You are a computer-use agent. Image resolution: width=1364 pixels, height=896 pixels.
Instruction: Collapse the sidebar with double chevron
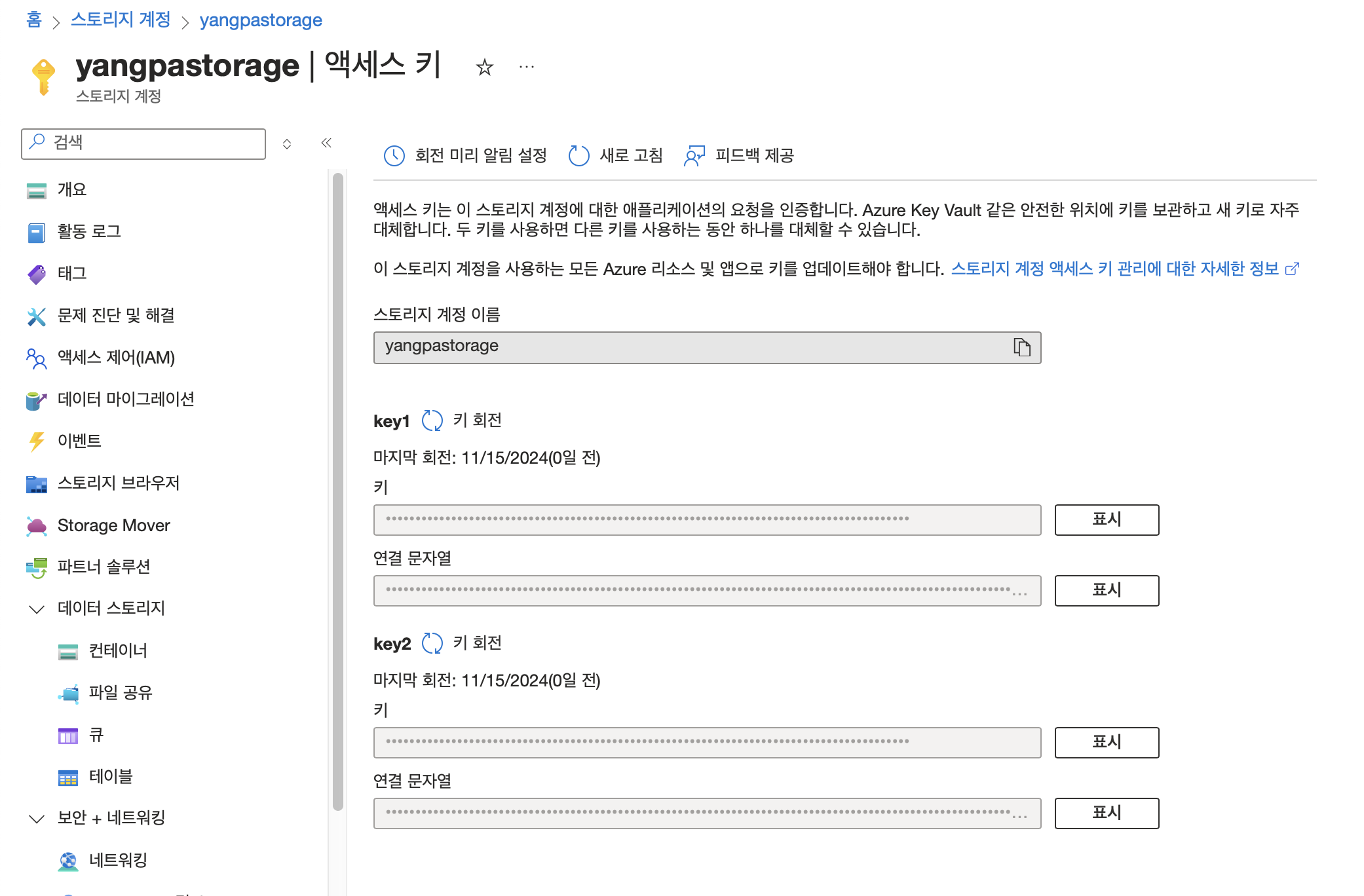click(x=326, y=143)
